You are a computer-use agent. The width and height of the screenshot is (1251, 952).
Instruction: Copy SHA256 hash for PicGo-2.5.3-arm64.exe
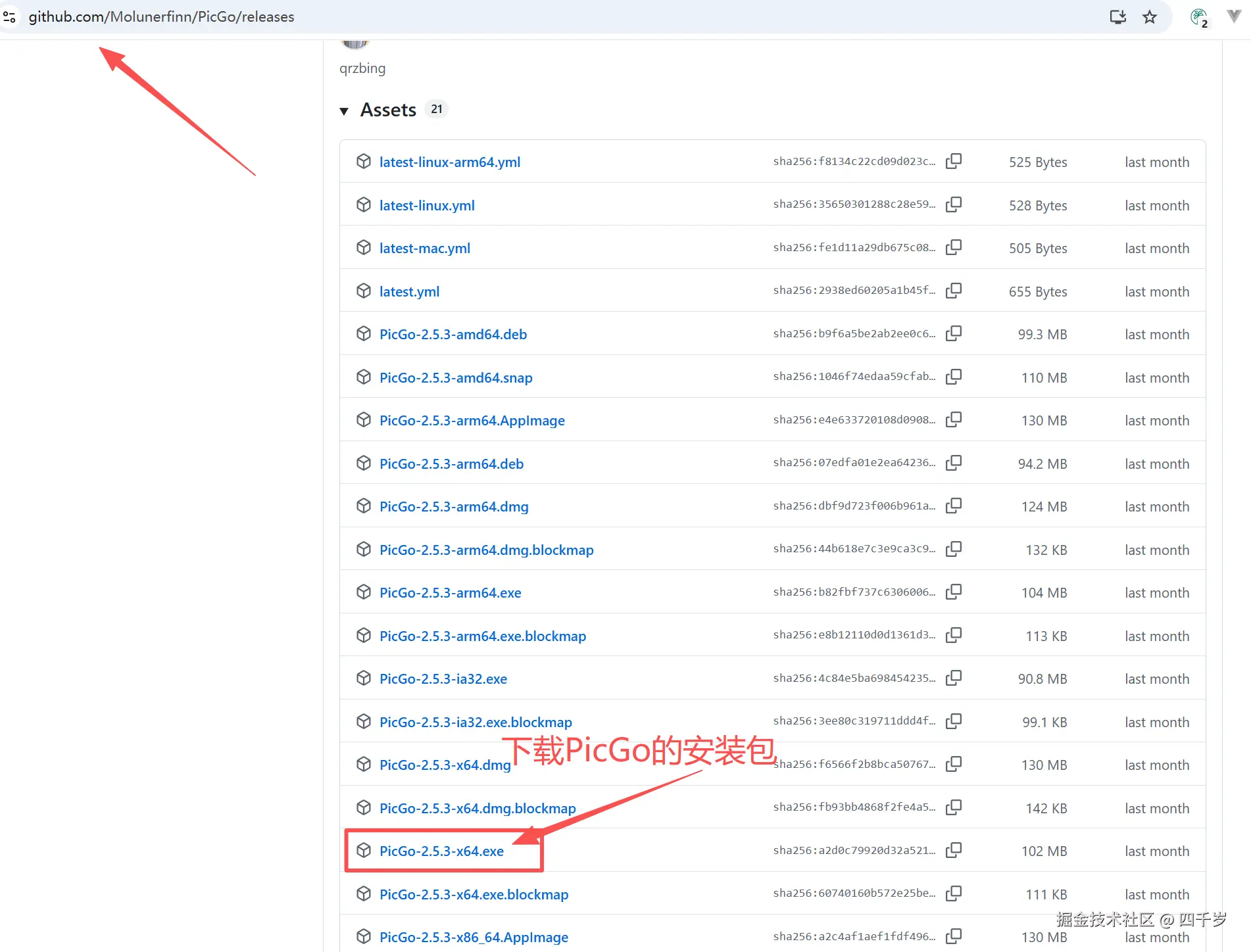953,592
